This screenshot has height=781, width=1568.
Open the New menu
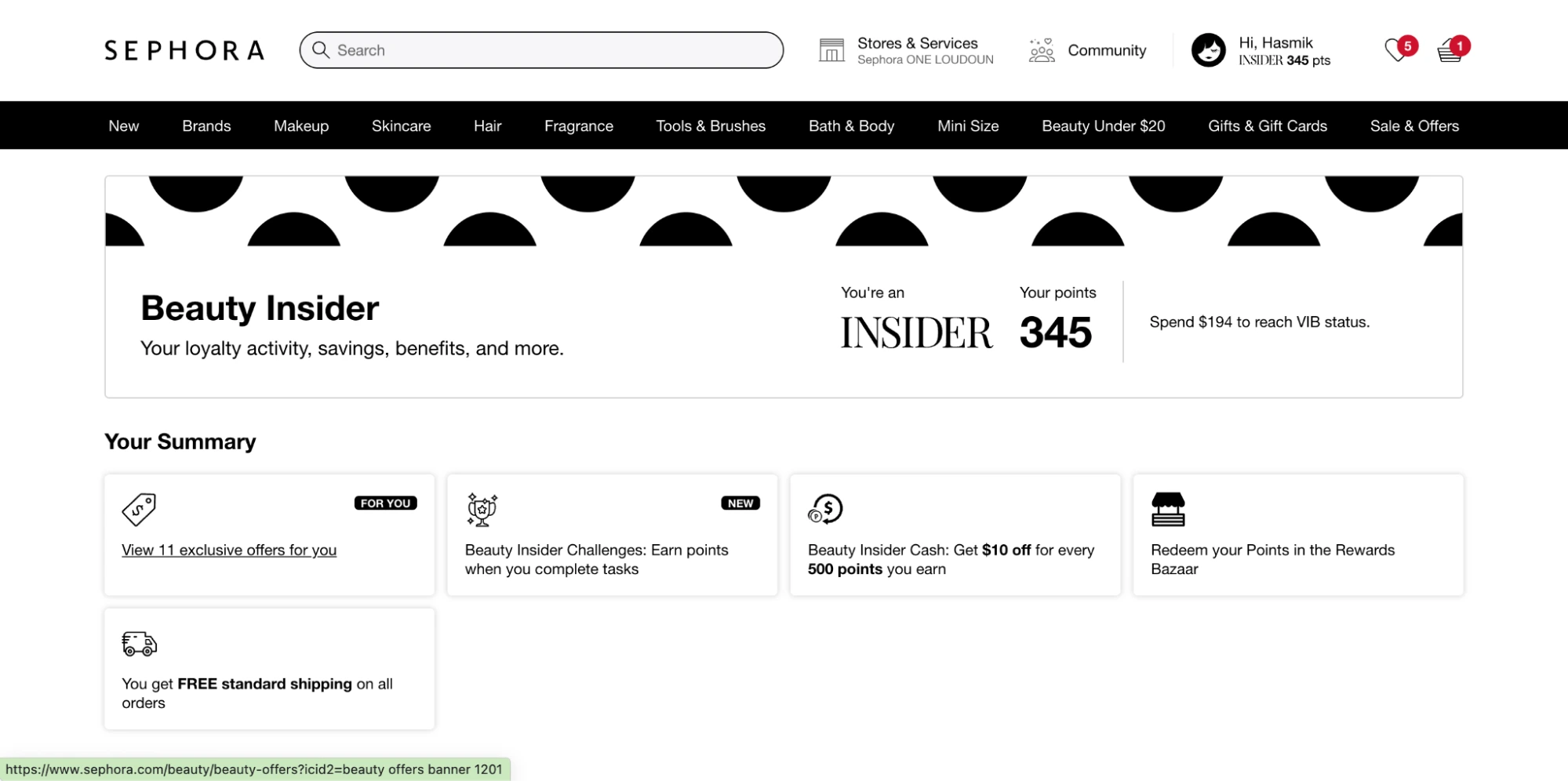[123, 125]
